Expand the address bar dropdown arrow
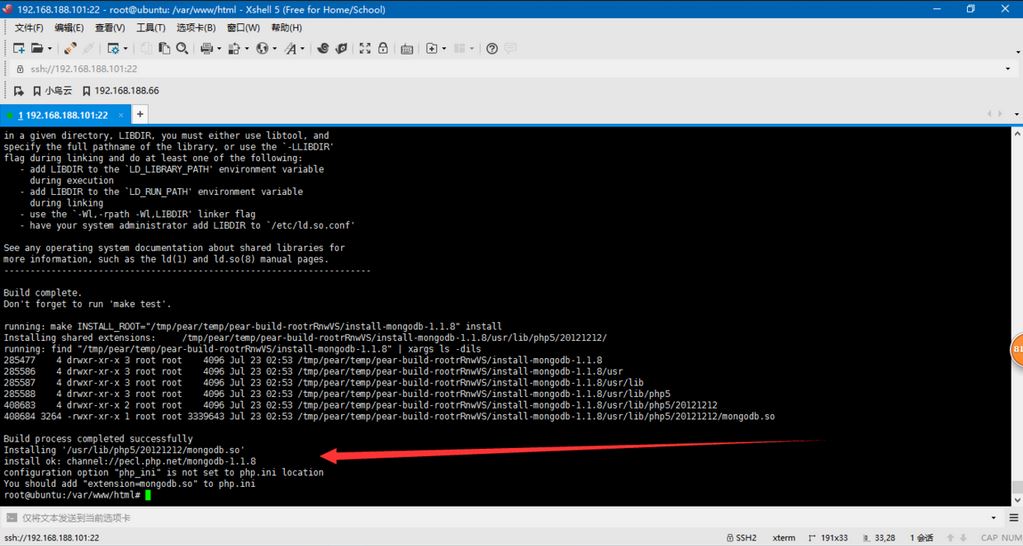Image resolution: width=1023 pixels, height=546 pixels. (x=1007, y=69)
